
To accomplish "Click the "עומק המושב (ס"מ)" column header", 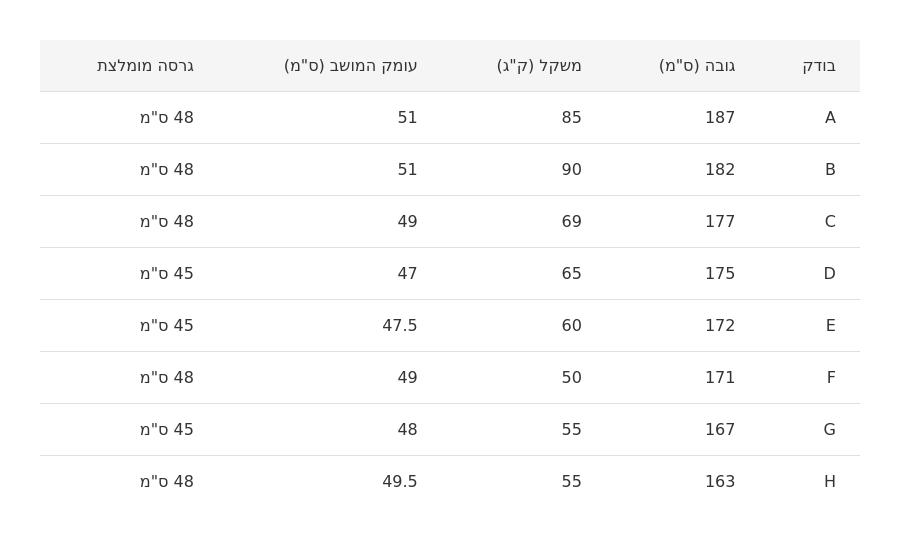I will pyautogui.click(x=350, y=66).
